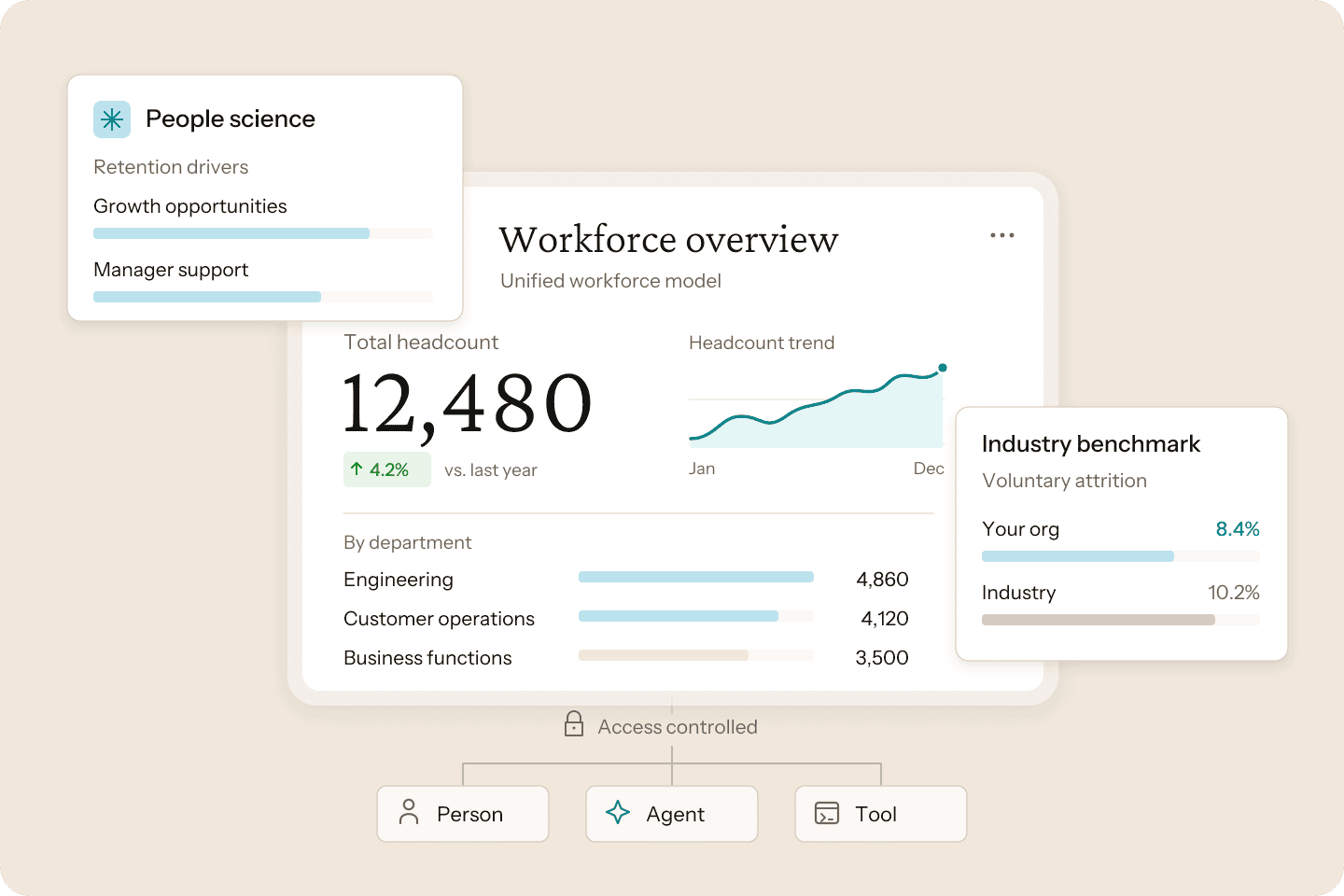Click the By department label
The image size is (1344, 896).
408,543
